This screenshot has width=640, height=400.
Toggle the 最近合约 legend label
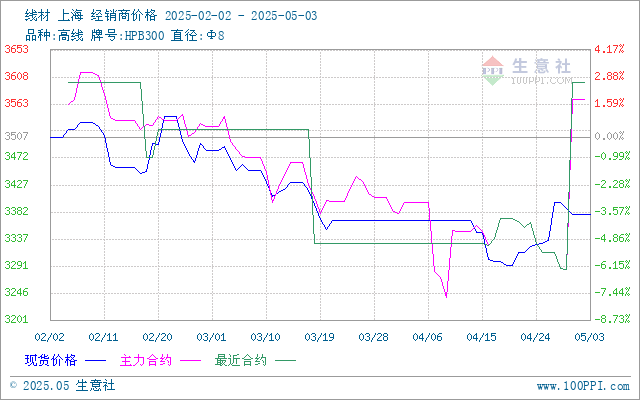[241, 360]
